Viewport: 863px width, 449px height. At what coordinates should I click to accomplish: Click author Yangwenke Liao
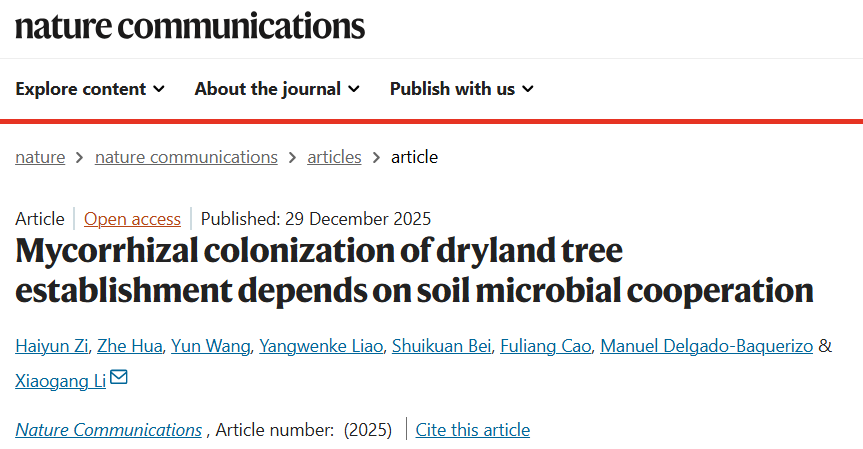click(x=320, y=346)
